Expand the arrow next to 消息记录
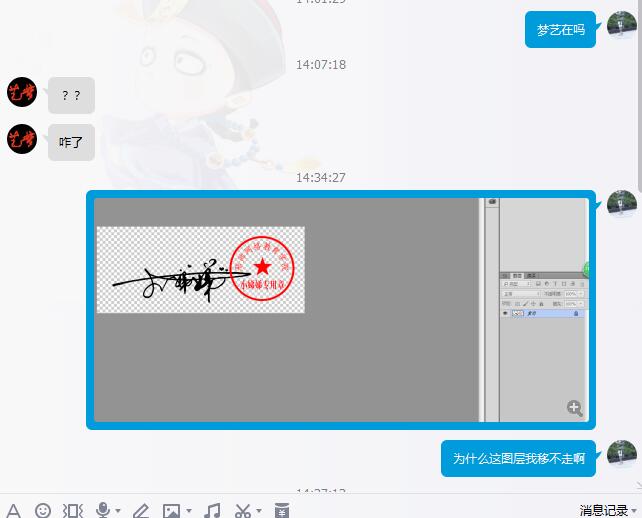 coord(636,511)
